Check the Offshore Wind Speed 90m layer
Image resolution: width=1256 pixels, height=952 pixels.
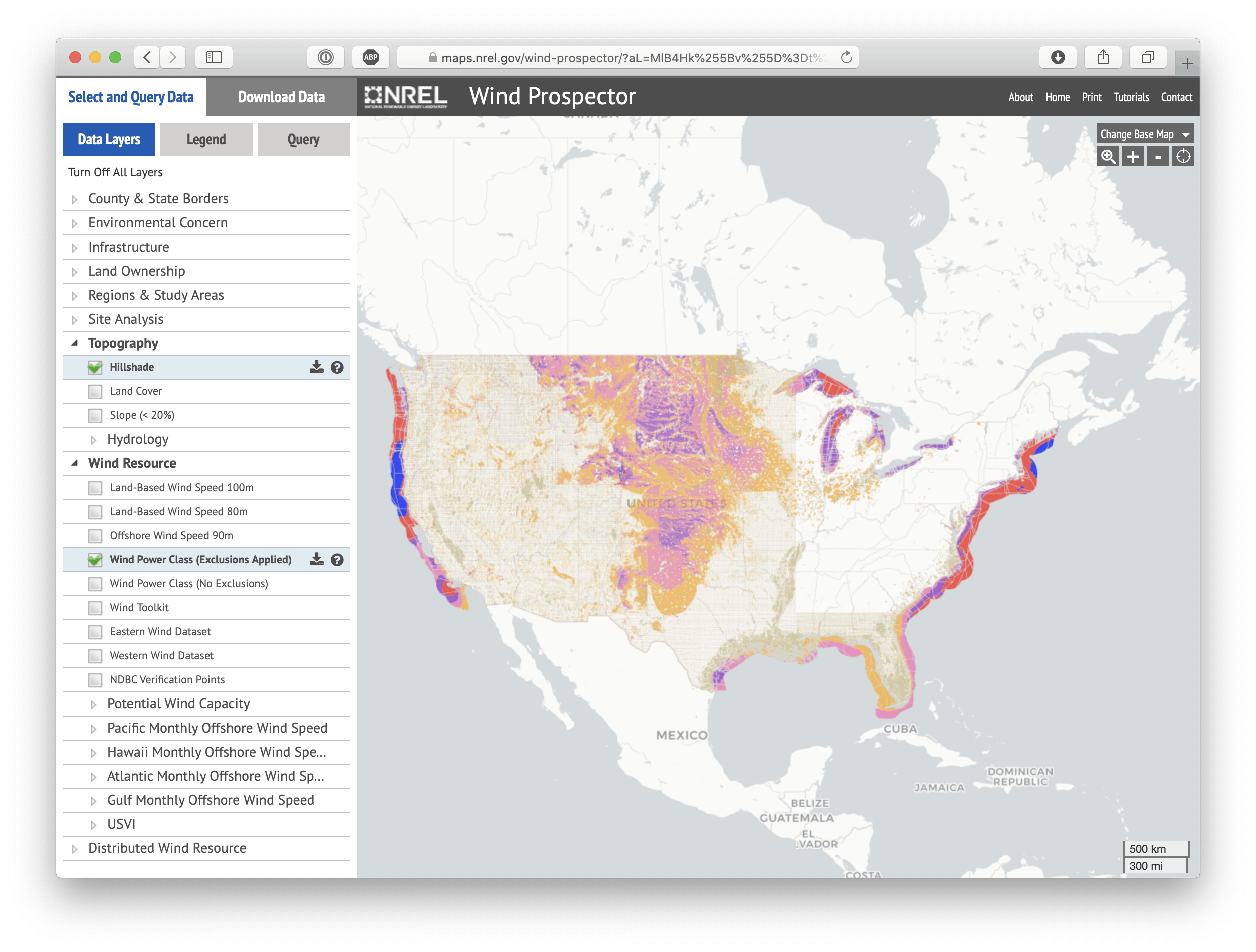pyautogui.click(x=94, y=535)
